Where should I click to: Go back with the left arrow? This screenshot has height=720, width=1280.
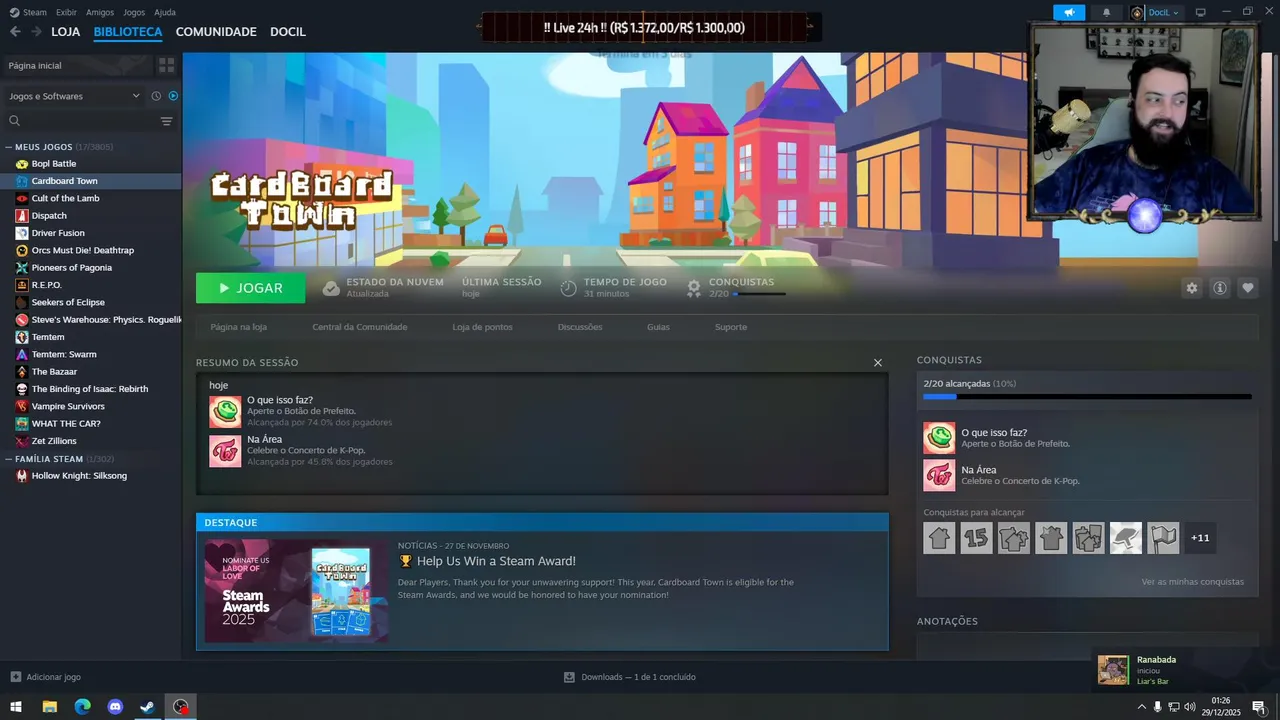pos(15,32)
